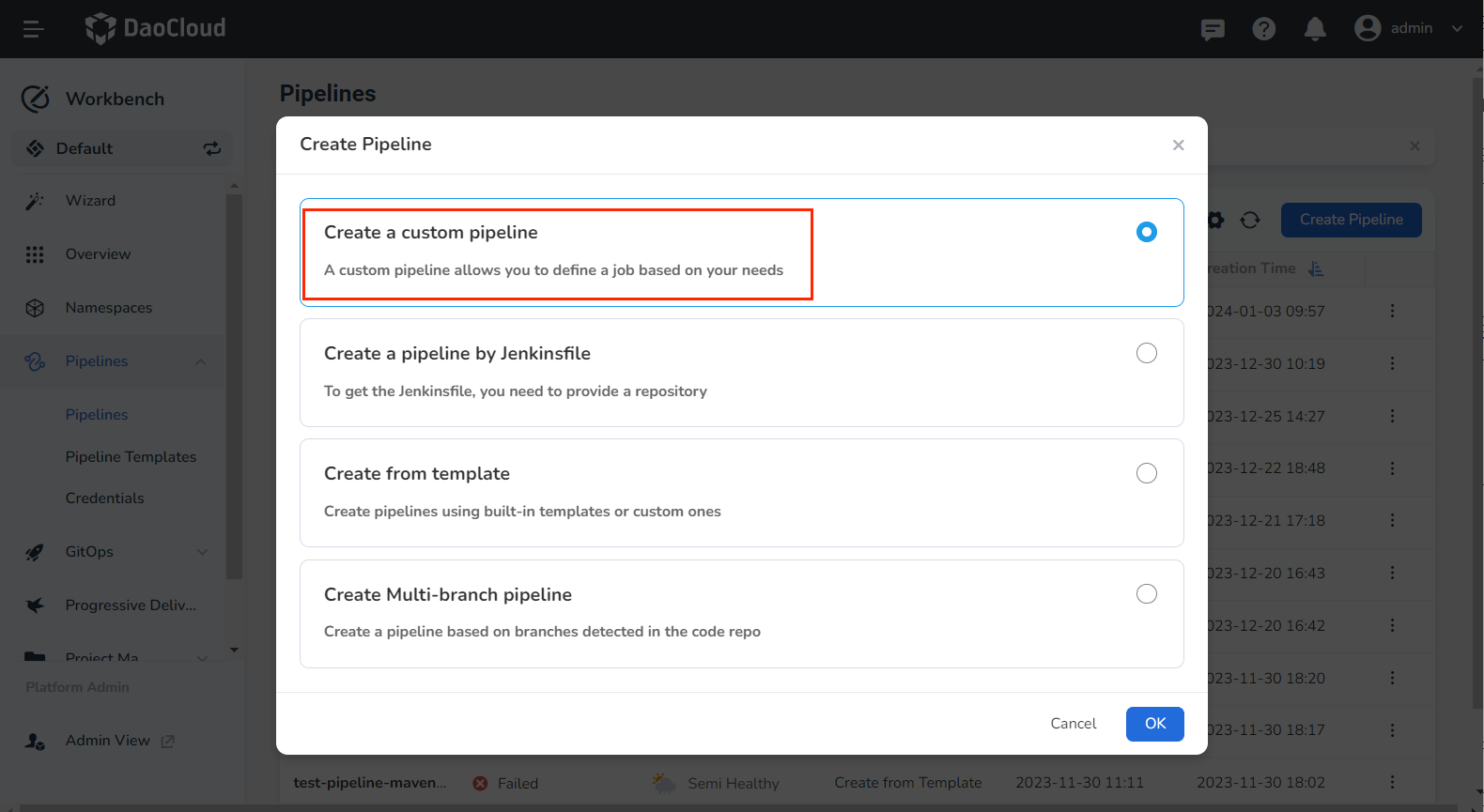Click the refresh icon near Create Pipeline
This screenshot has height=812, width=1484.
tap(1250, 220)
